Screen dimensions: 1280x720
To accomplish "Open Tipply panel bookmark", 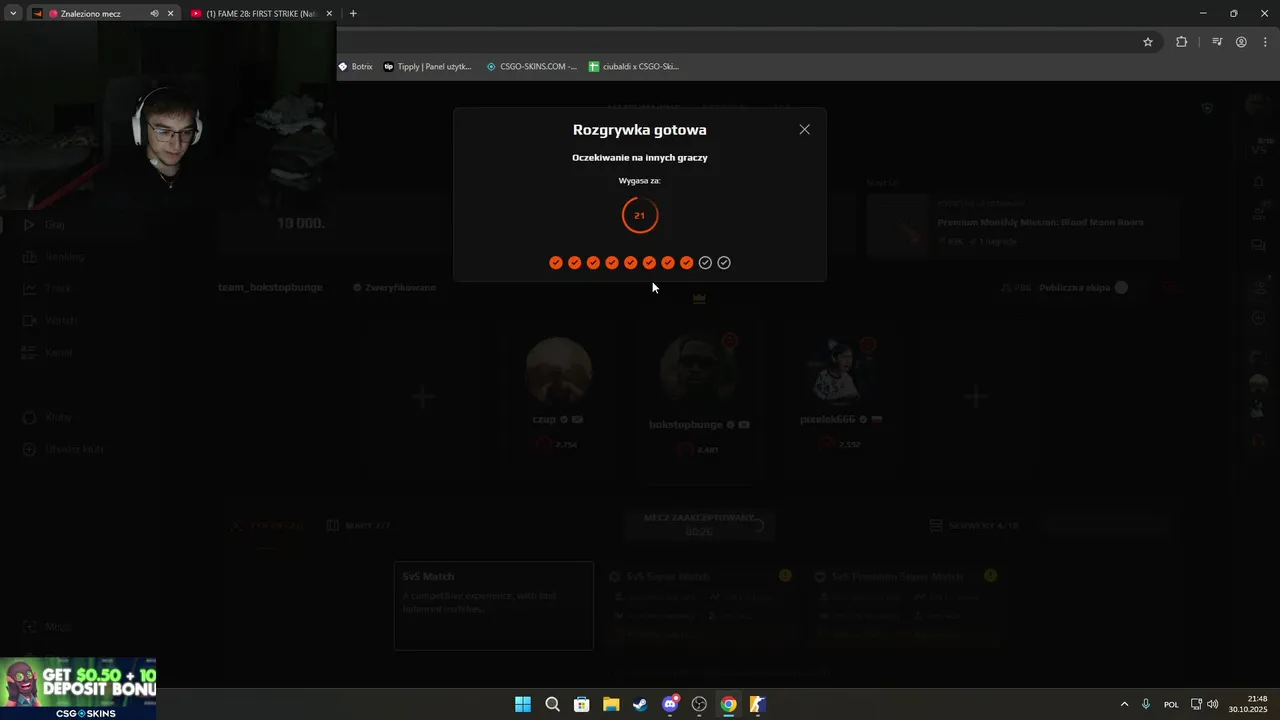I will pos(427,67).
